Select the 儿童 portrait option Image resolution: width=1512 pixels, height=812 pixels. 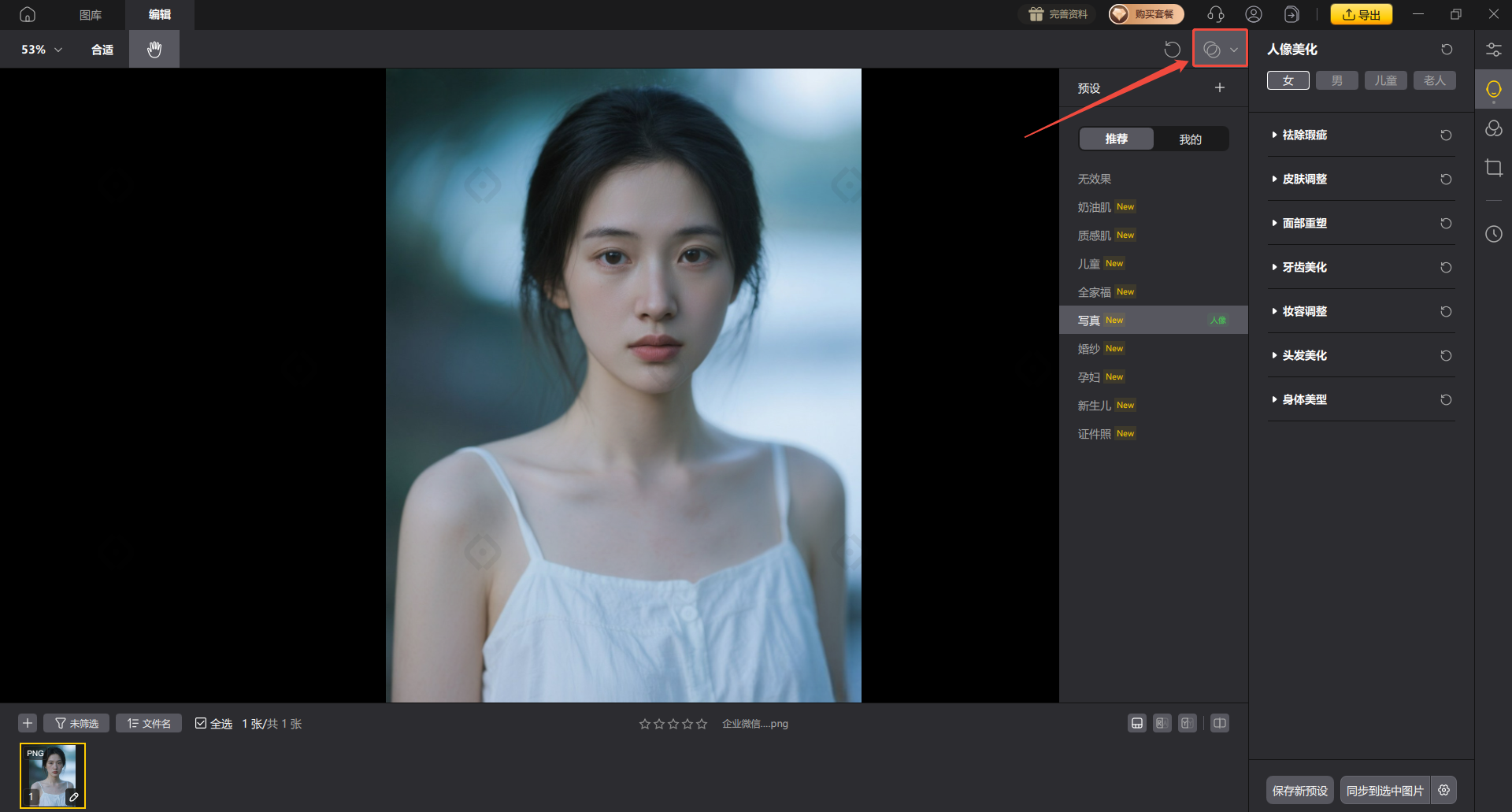click(1385, 80)
